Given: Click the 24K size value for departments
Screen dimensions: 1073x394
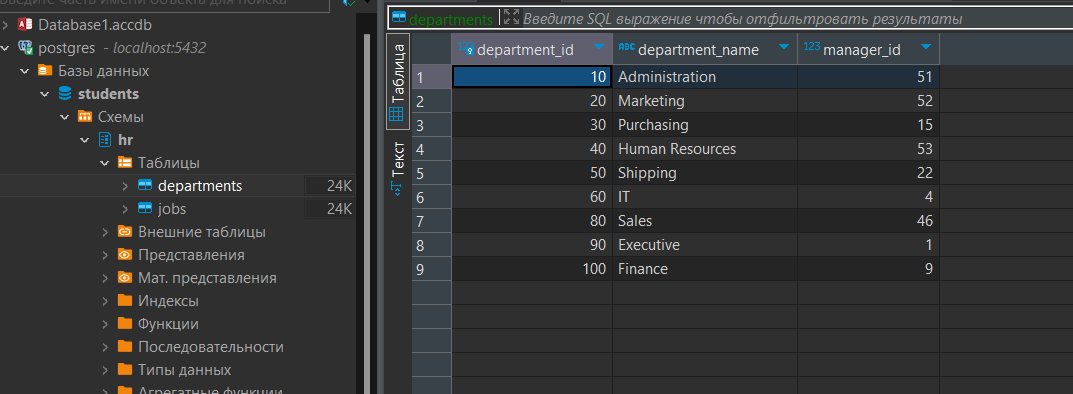Looking at the screenshot, I should [x=339, y=186].
